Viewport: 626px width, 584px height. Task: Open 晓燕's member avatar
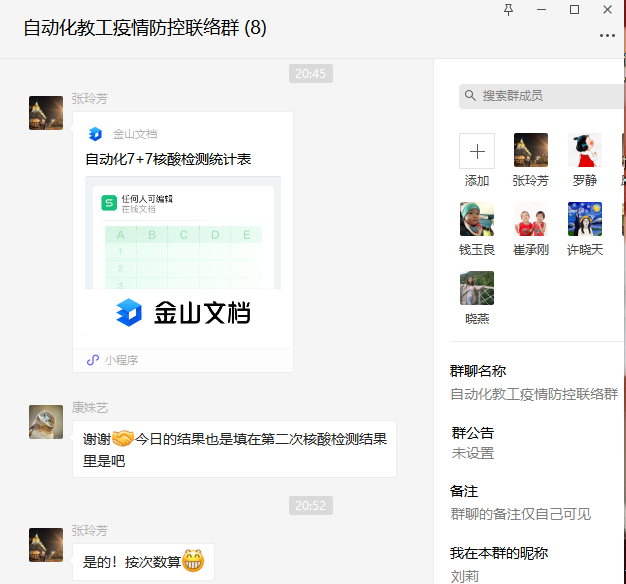(477, 289)
